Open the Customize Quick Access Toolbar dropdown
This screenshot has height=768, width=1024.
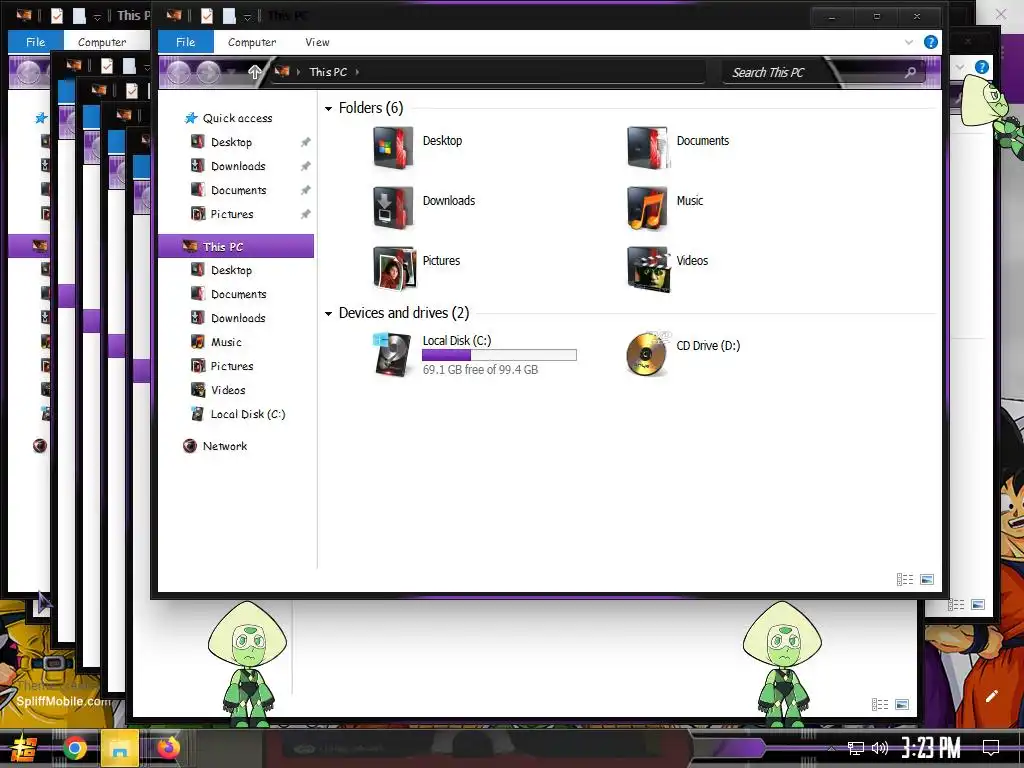pos(248,17)
